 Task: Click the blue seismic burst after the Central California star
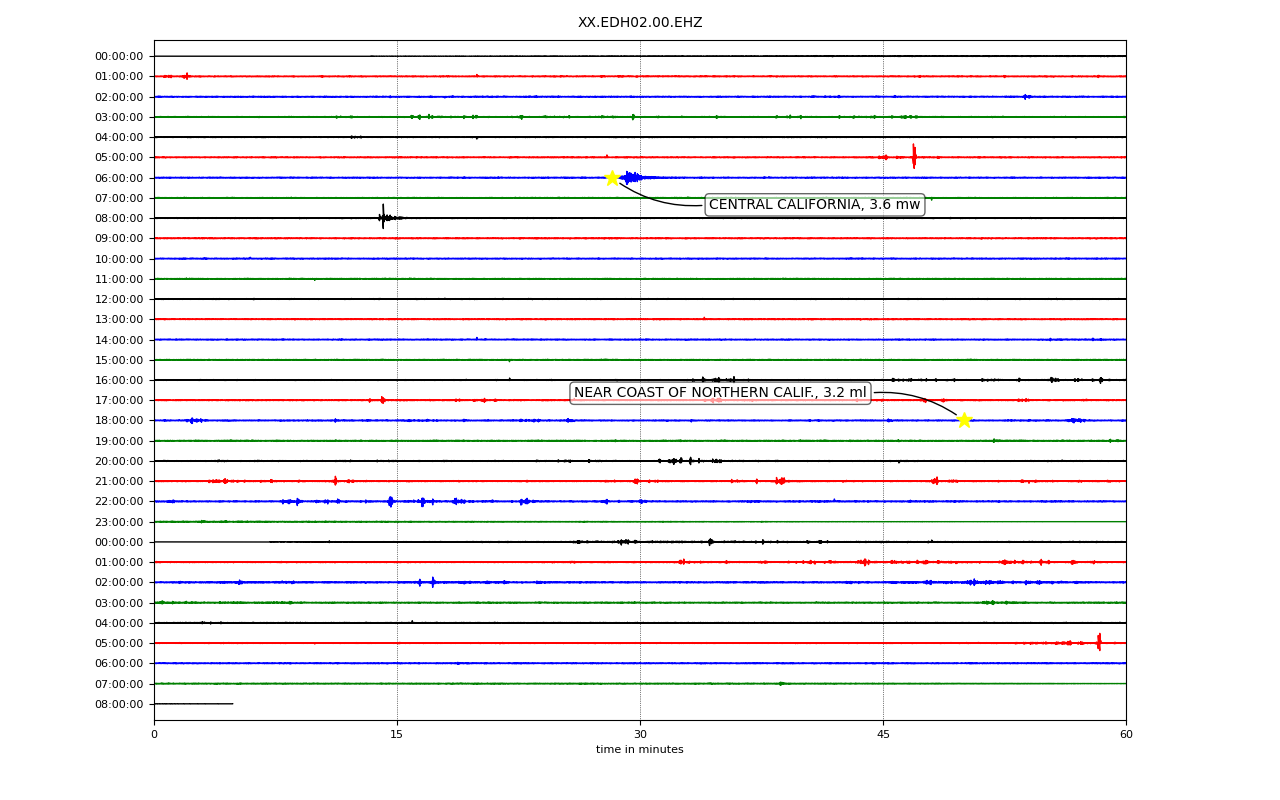633,178
